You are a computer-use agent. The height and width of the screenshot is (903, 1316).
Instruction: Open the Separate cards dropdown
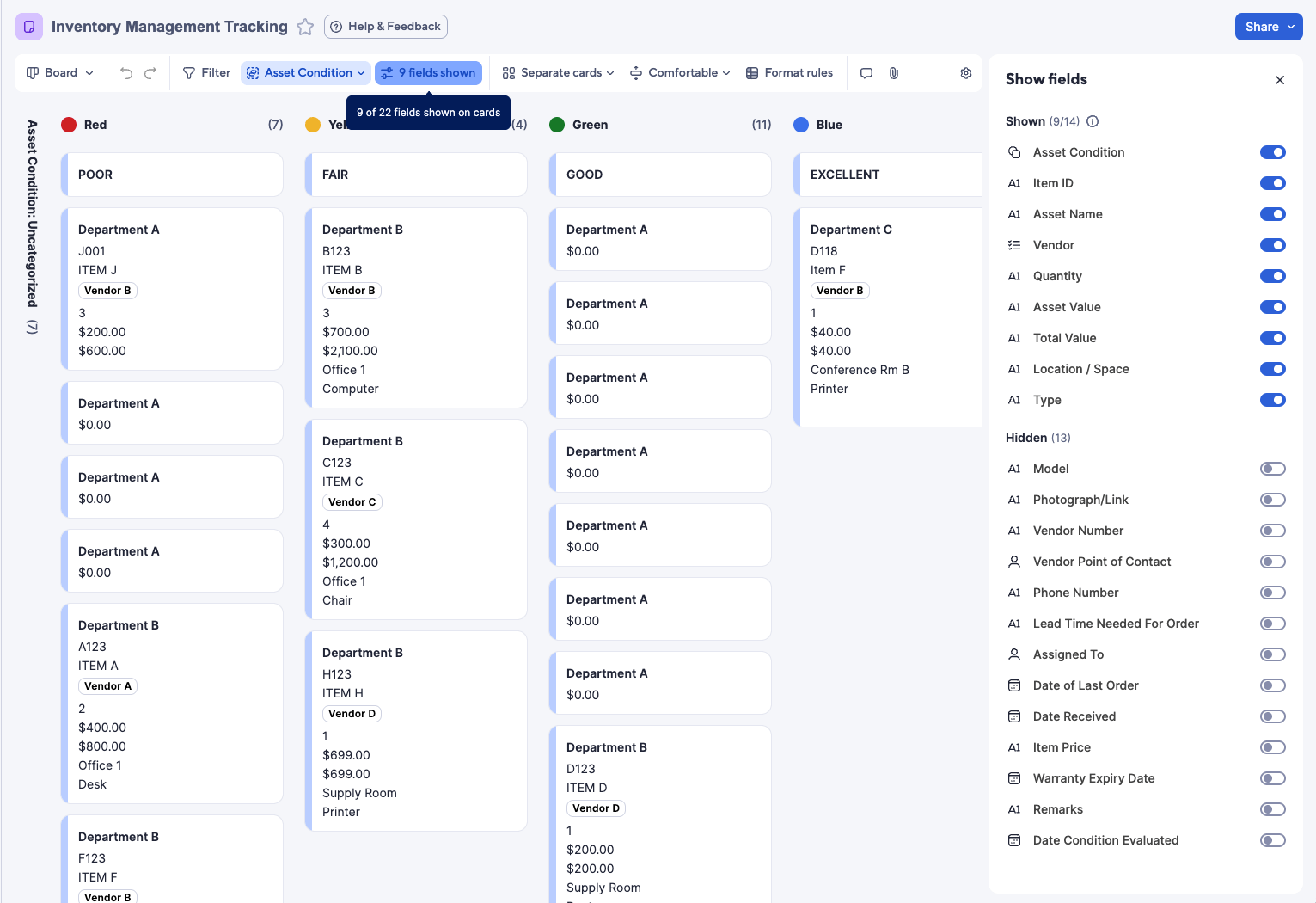click(557, 72)
